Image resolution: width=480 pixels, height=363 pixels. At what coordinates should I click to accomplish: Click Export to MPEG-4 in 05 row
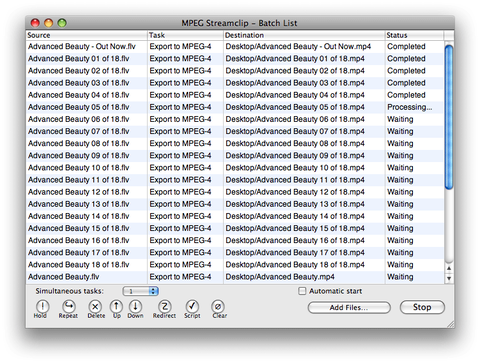point(180,107)
